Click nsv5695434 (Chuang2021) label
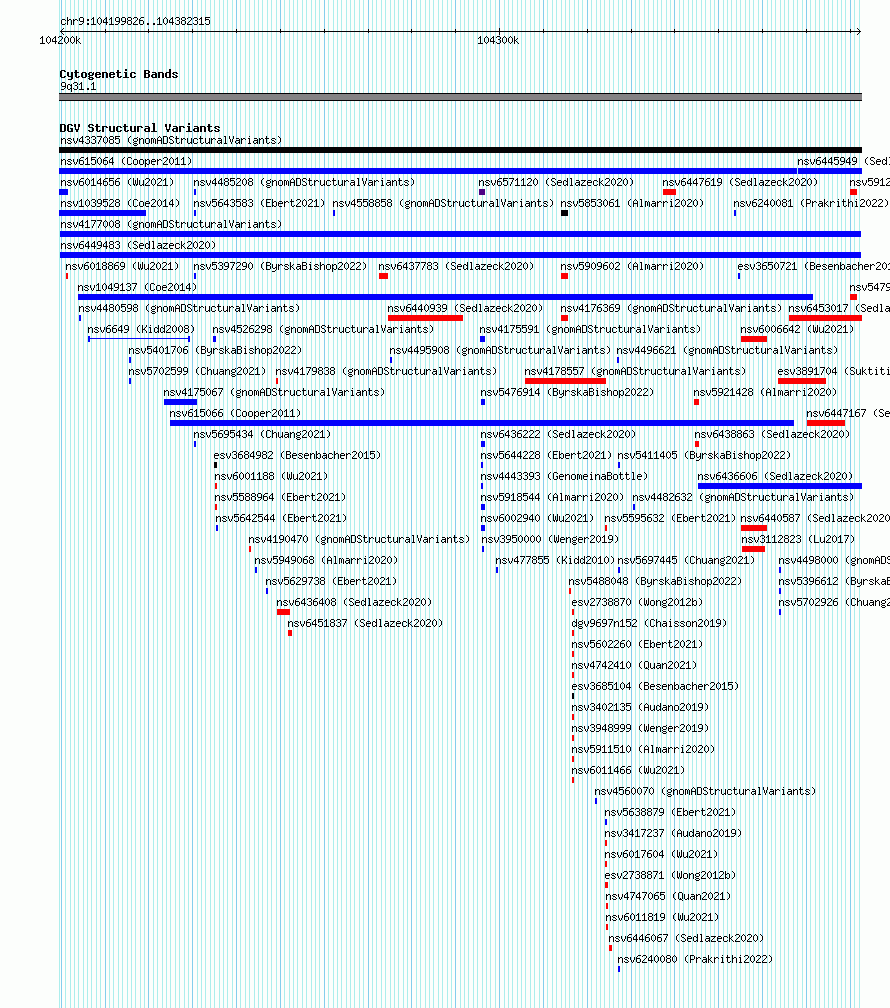 (262, 435)
